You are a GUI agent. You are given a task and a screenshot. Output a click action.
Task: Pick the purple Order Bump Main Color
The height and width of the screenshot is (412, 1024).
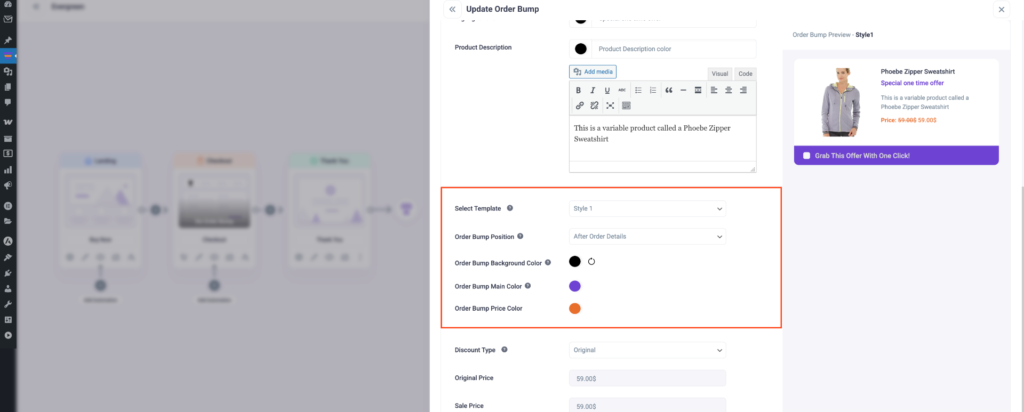click(x=575, y=286)
